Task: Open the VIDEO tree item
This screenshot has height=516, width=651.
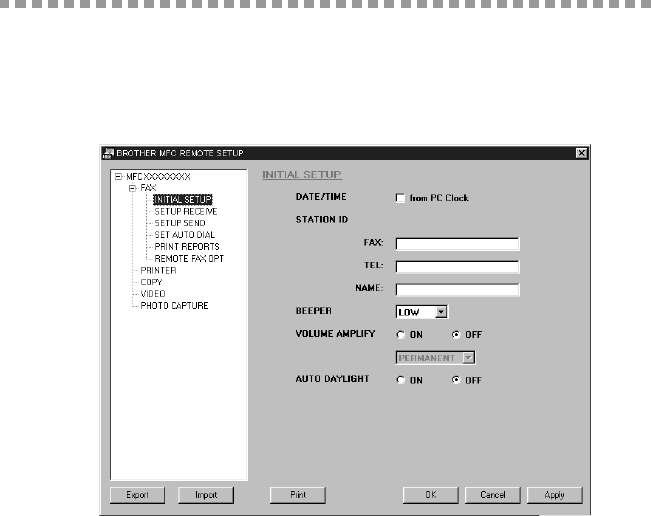Action: click(153, 294)
